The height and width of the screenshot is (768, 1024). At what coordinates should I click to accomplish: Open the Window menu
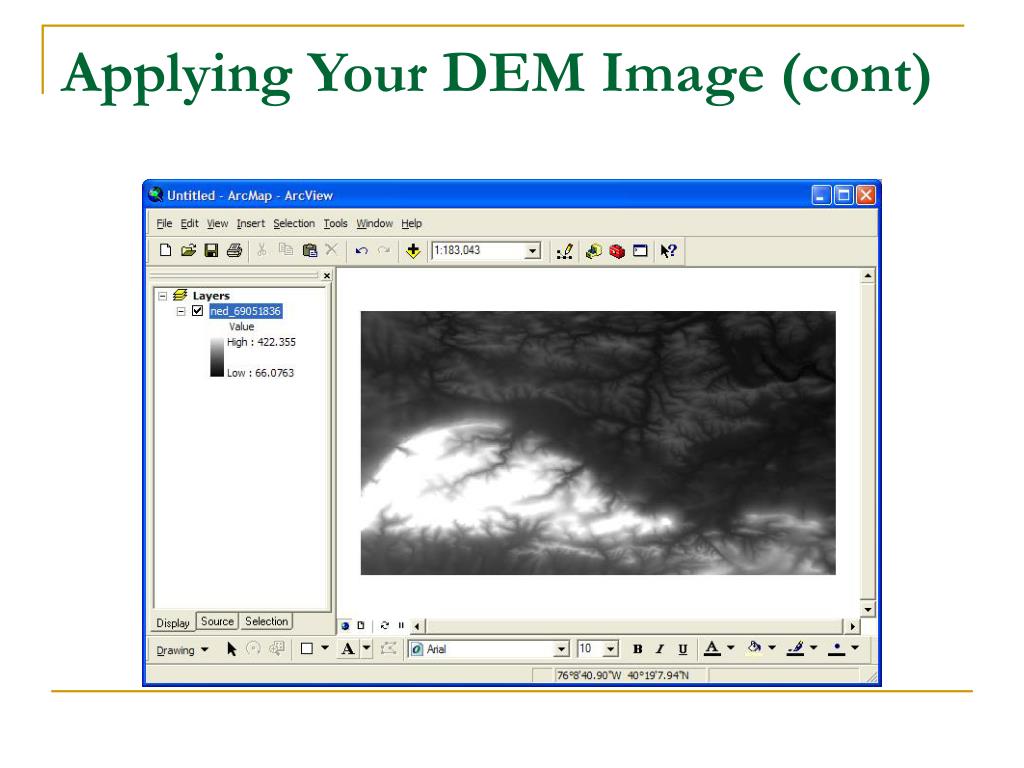374,223
